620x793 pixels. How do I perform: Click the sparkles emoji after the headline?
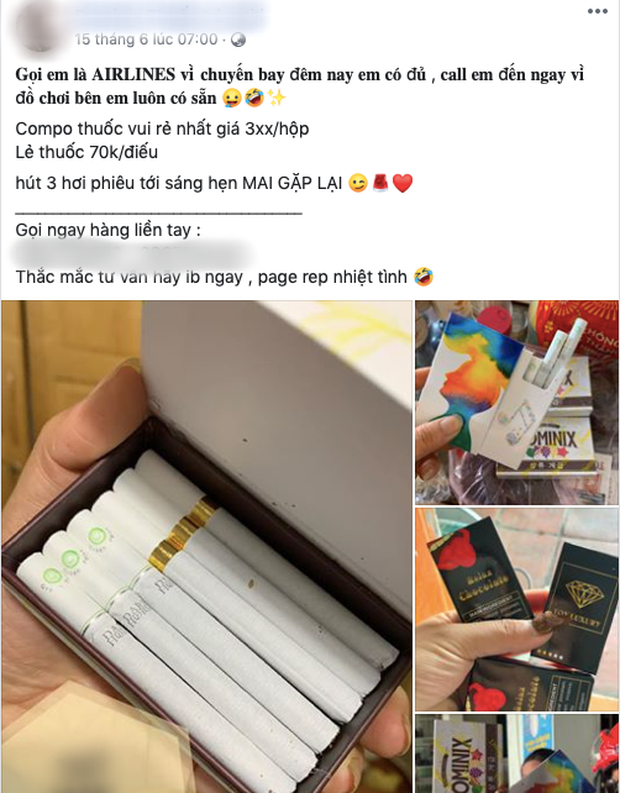coord(276,98)
